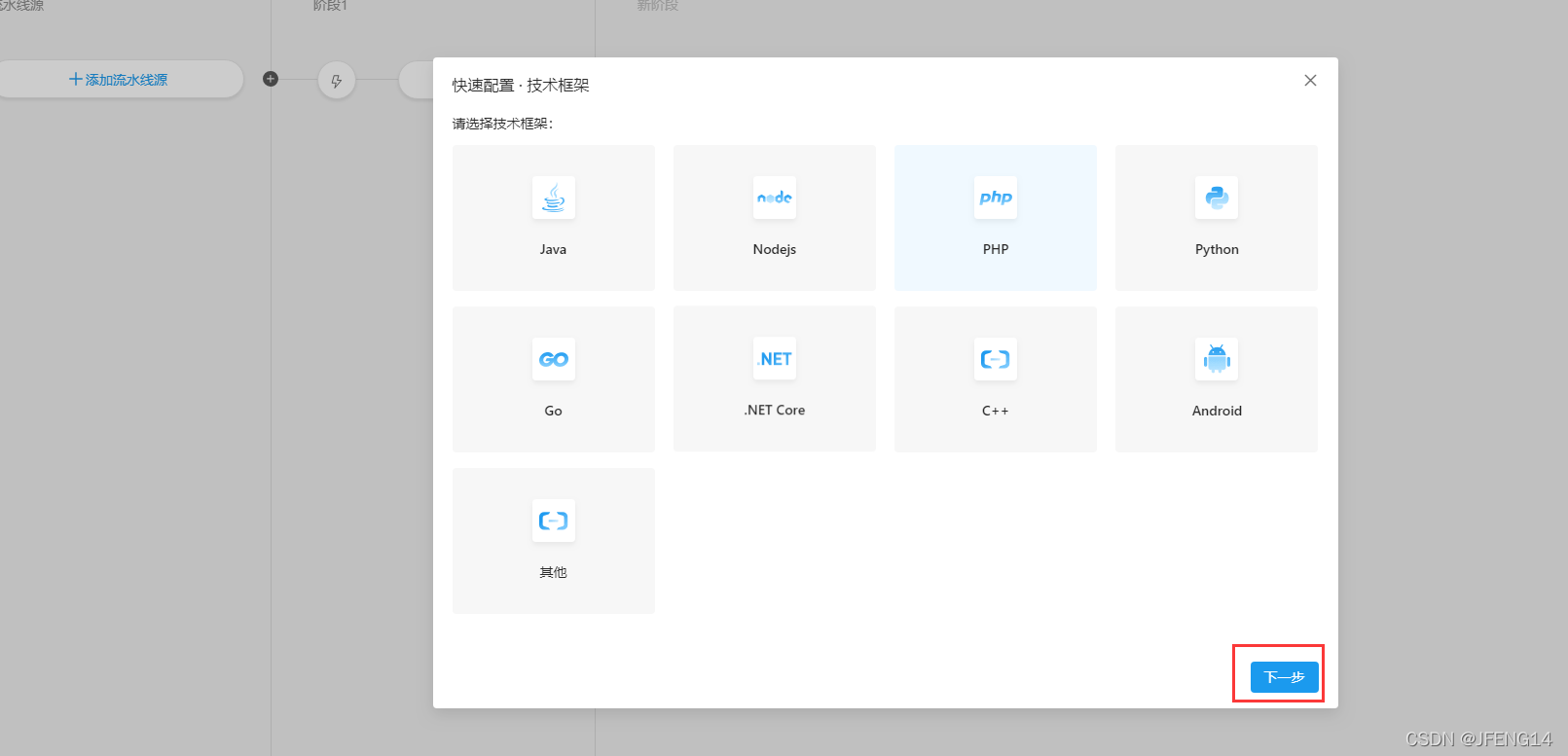
Task: Pick the PHP logo icon
Action: point(996,198)
